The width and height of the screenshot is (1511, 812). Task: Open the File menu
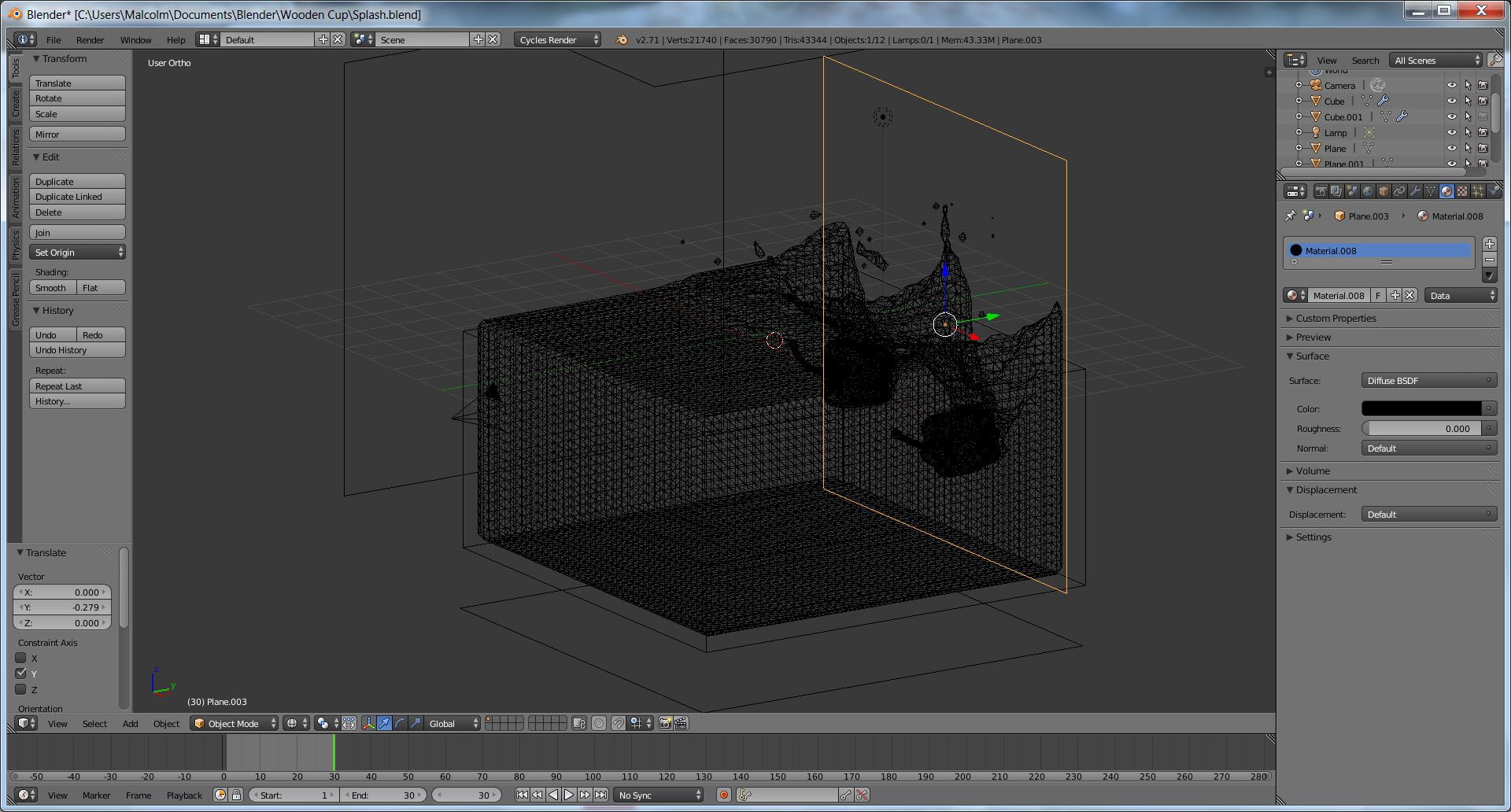coord(54,39)
